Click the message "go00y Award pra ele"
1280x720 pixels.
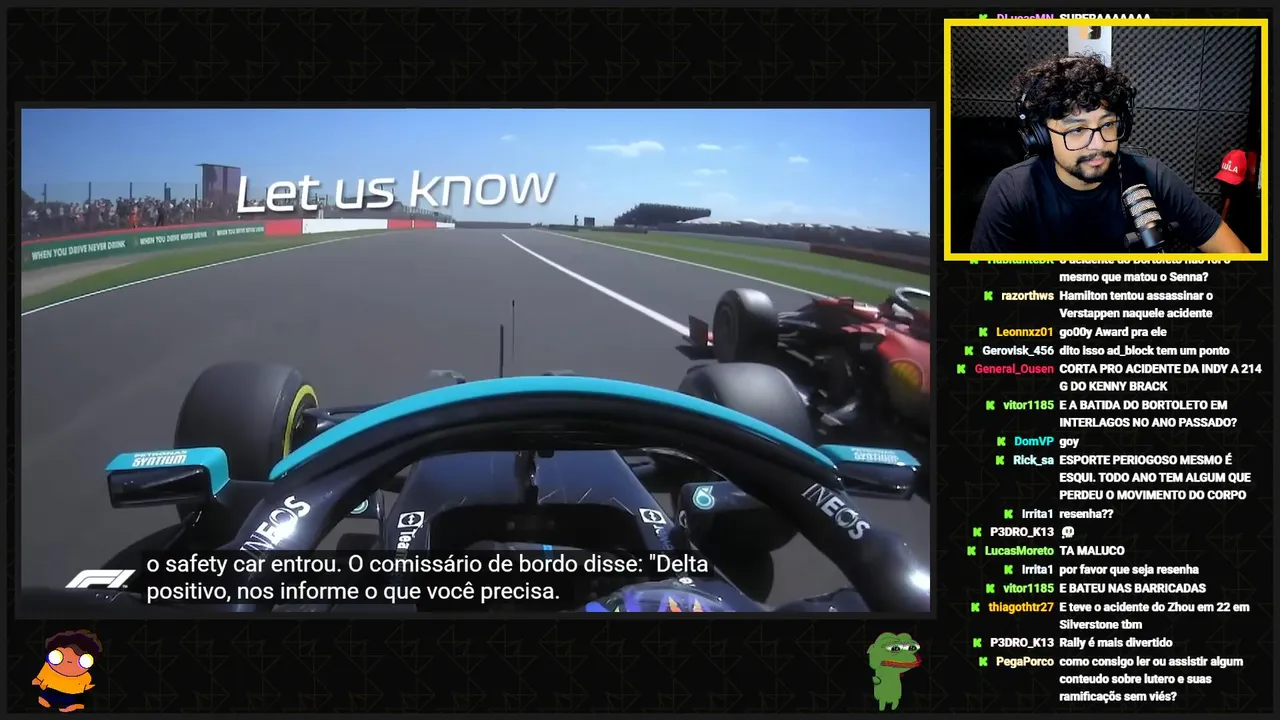coord(1112,332)
